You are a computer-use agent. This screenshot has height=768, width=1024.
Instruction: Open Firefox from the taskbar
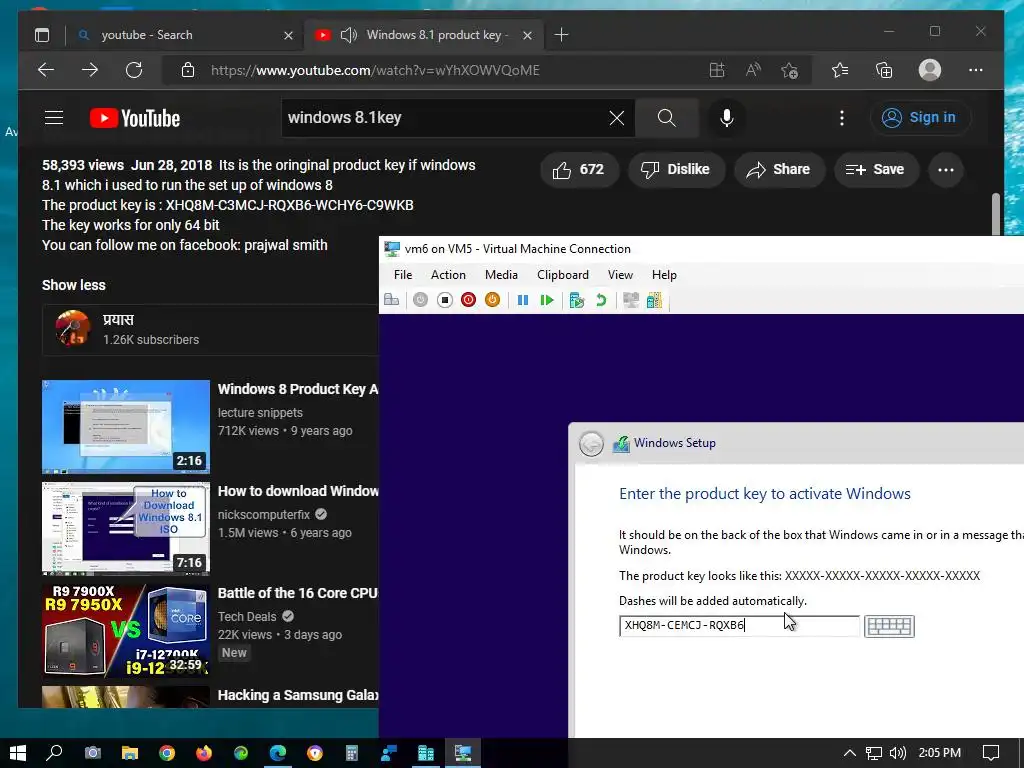204,753
